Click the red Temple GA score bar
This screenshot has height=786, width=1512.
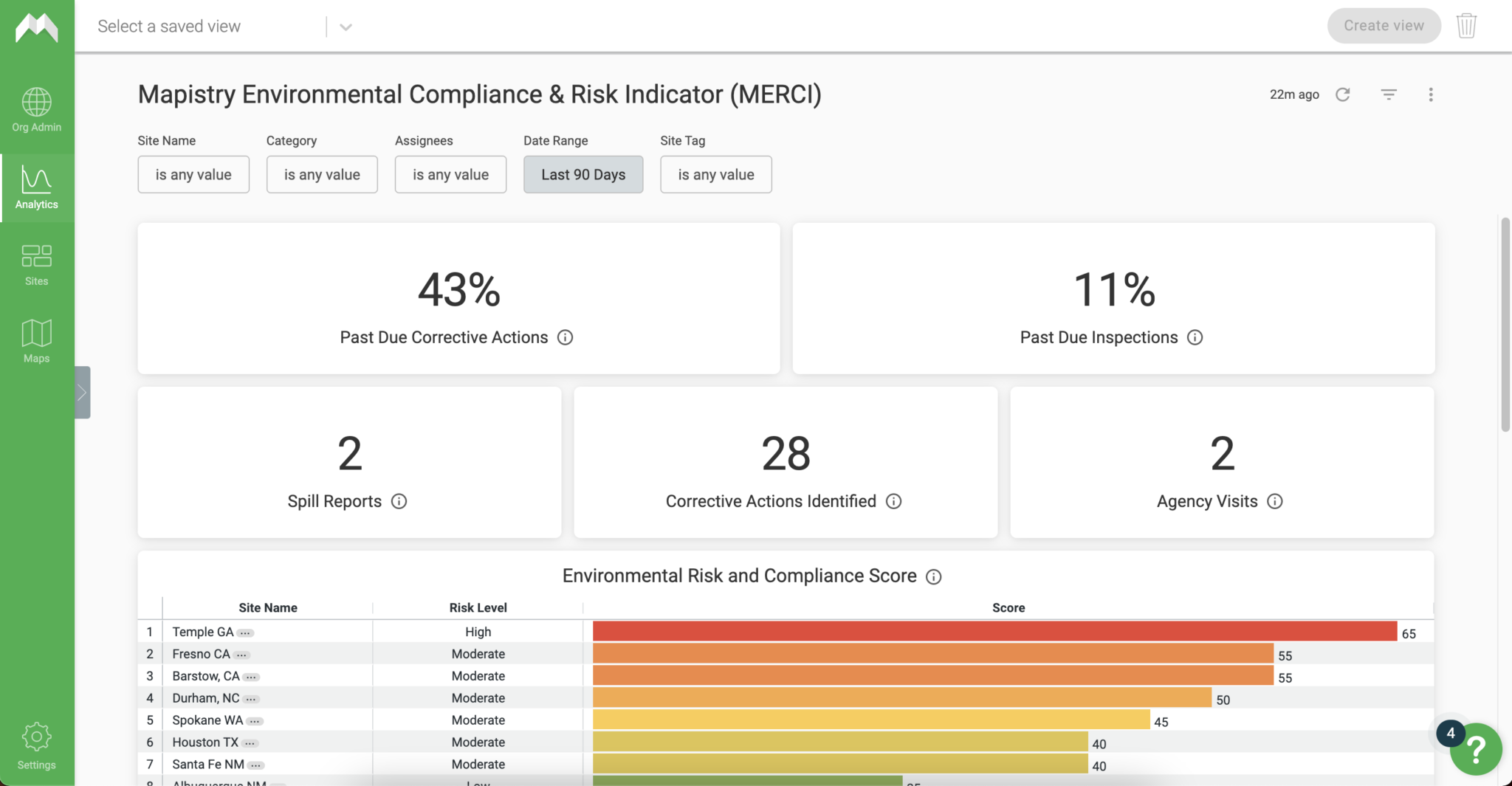tap(994, 631)
